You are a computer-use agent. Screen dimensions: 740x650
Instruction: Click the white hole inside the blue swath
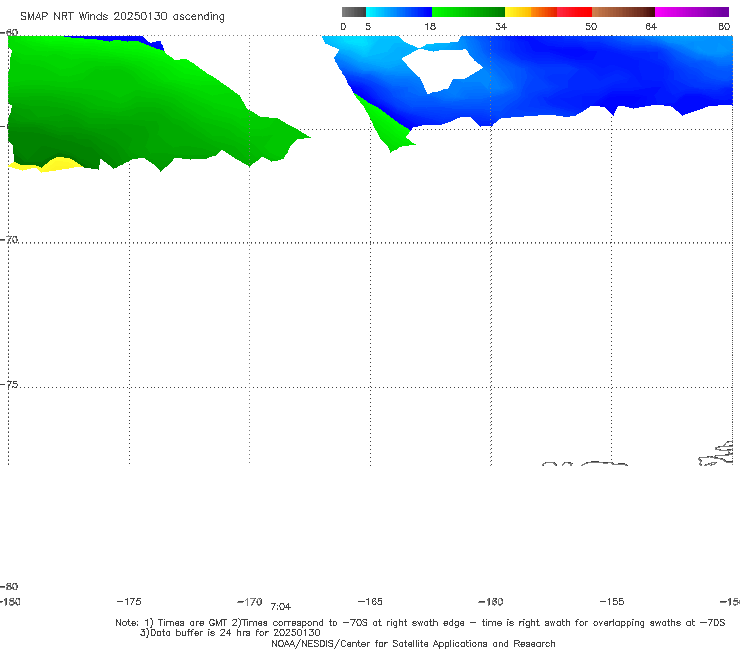[x=441, y=70]
